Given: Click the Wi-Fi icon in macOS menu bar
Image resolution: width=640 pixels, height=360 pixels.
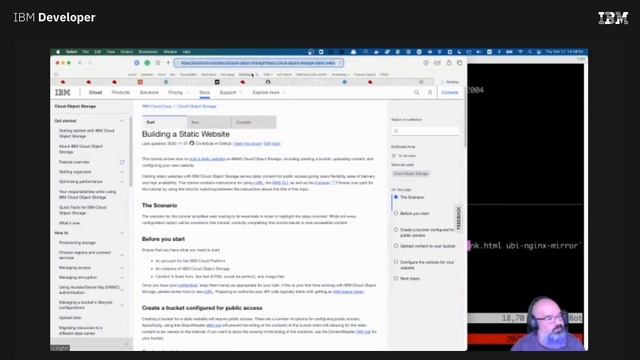Looking at the screenshot, I should click(520, 52).
